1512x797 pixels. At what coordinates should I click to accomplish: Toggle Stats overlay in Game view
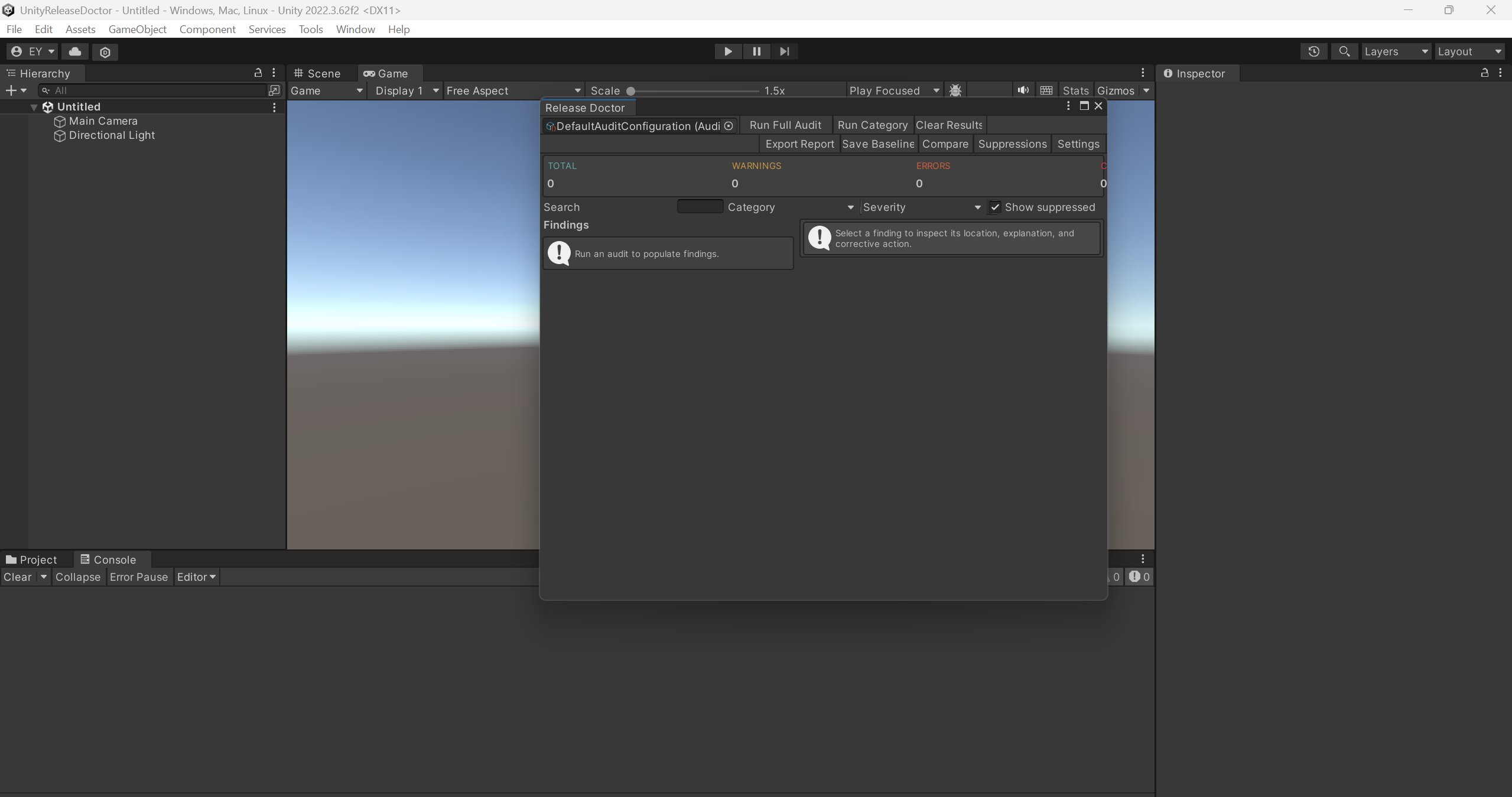[1075, 90]
